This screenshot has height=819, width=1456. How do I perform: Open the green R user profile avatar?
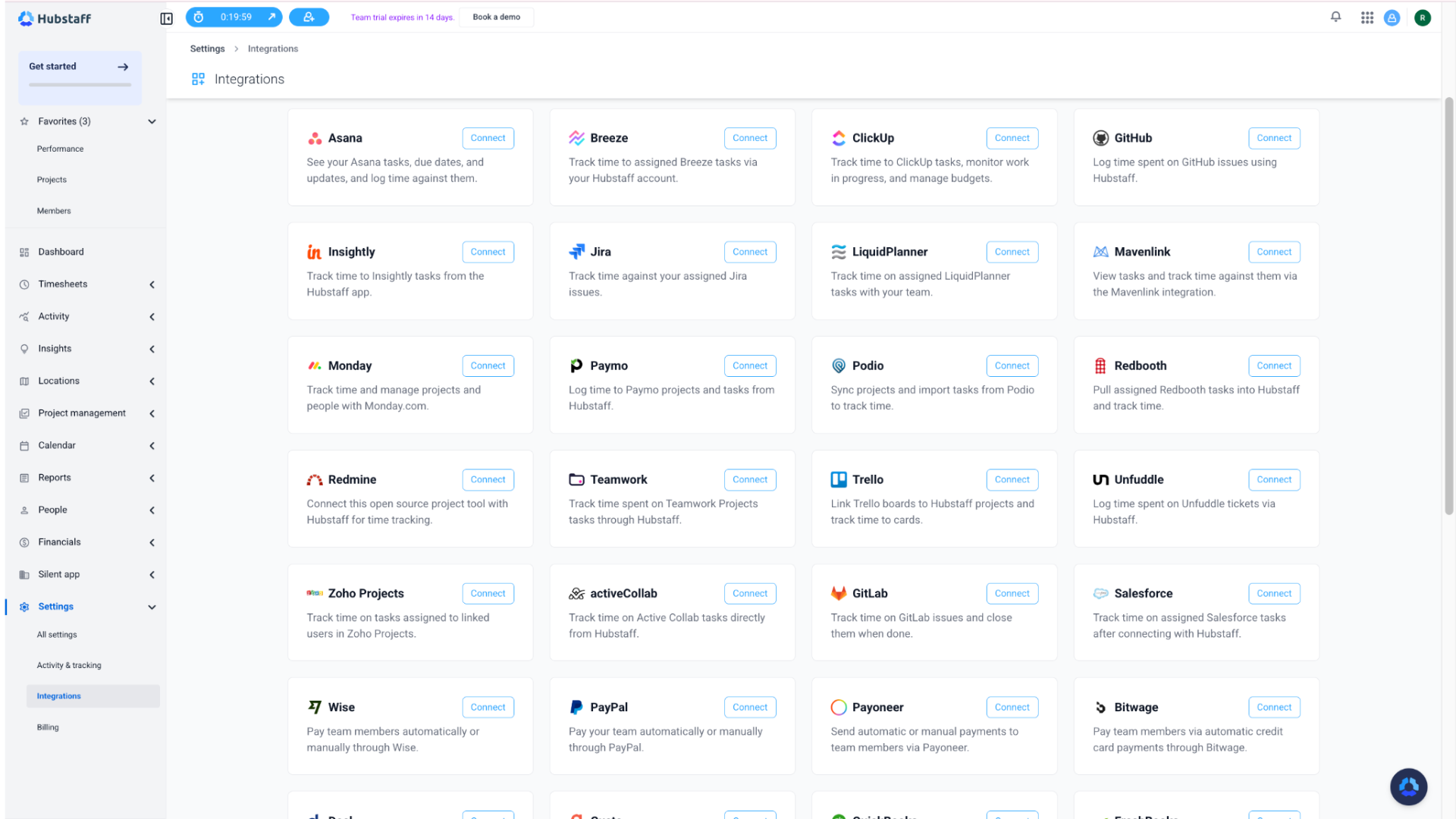click(x=1423, y=17)
